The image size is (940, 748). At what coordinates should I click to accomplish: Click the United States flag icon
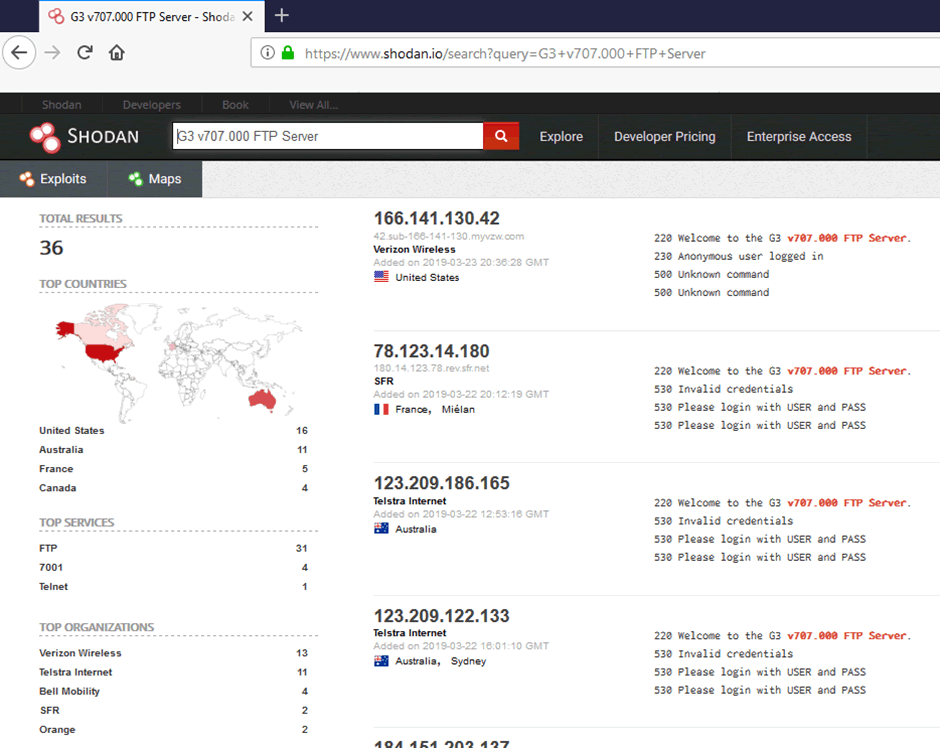[x=381, y=277]
